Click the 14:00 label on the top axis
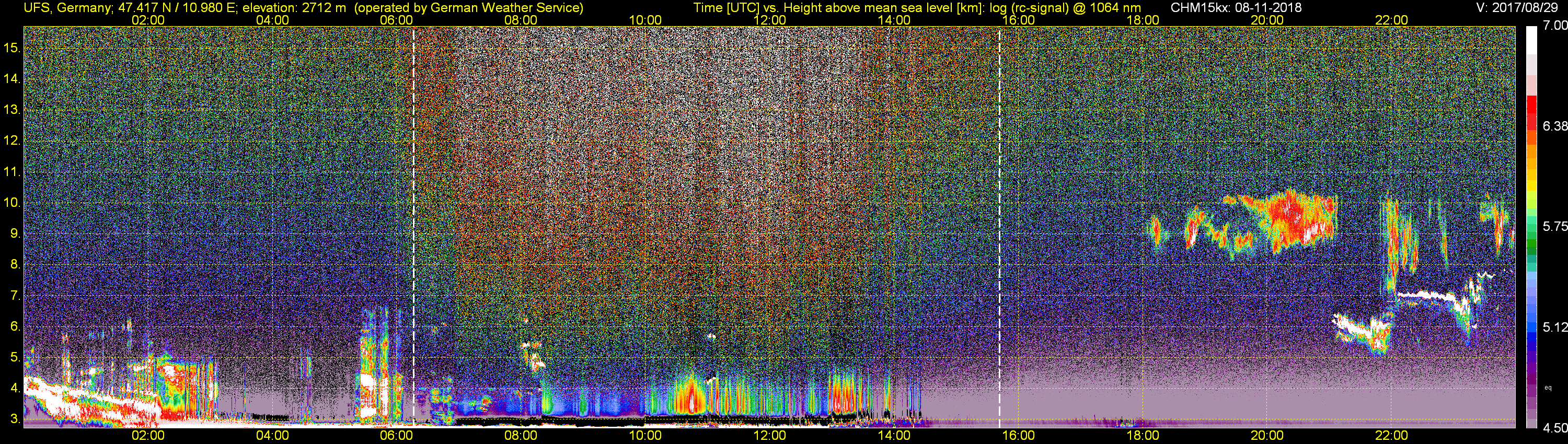This screenshot has width=1568, height=444. click(x=894, y=20)
